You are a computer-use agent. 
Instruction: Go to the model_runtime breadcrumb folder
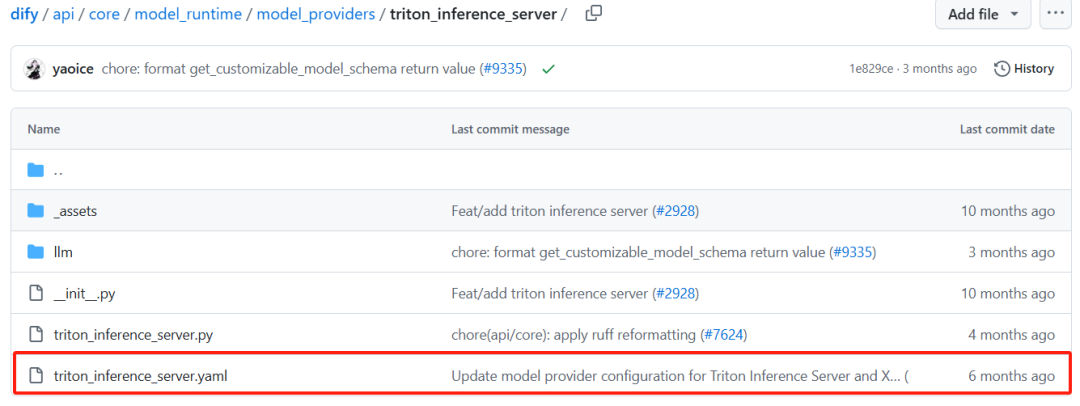point(188,14)
